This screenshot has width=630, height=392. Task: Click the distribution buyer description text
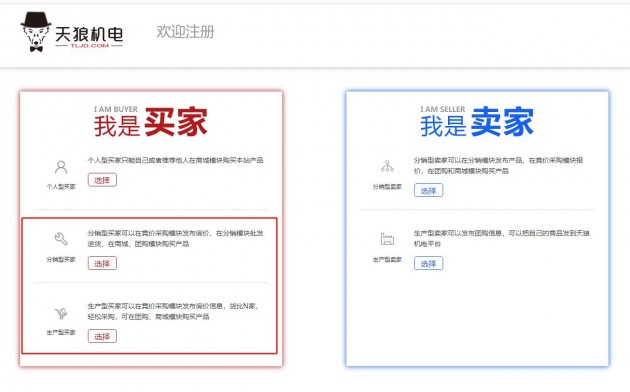pyautogui.click(x=176, y=239)
